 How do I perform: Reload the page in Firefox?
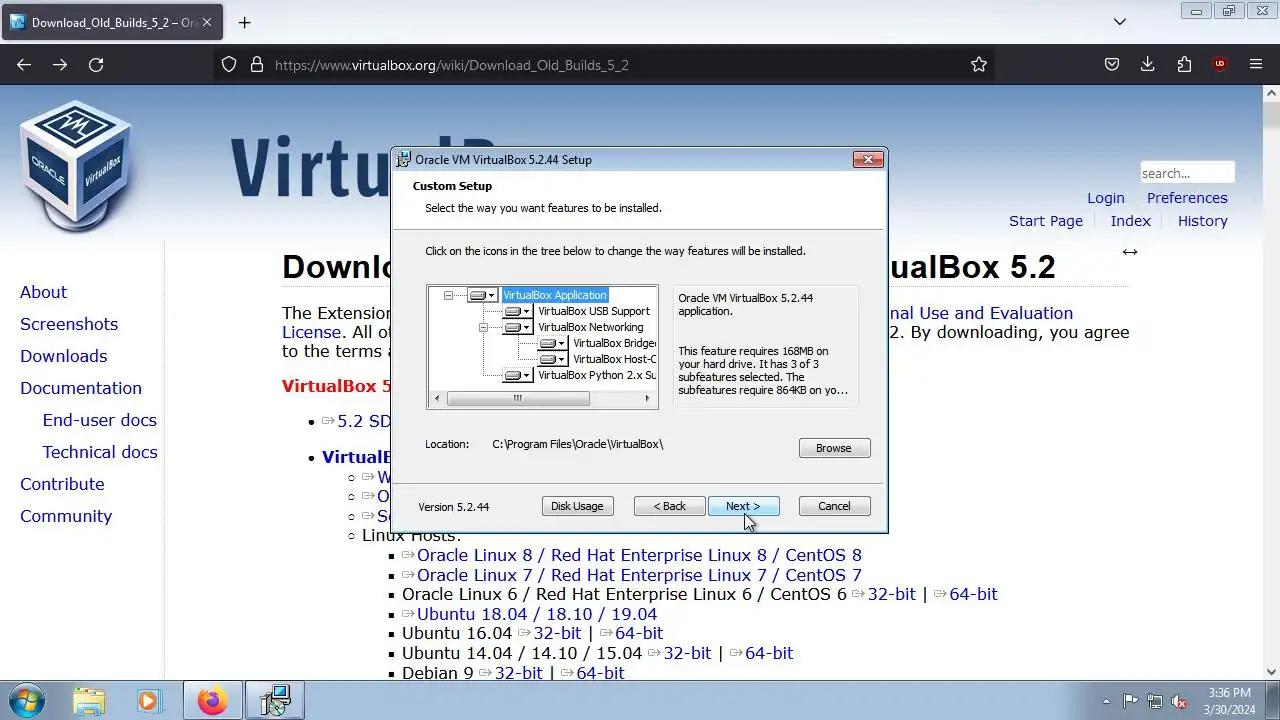click(96, 65)
